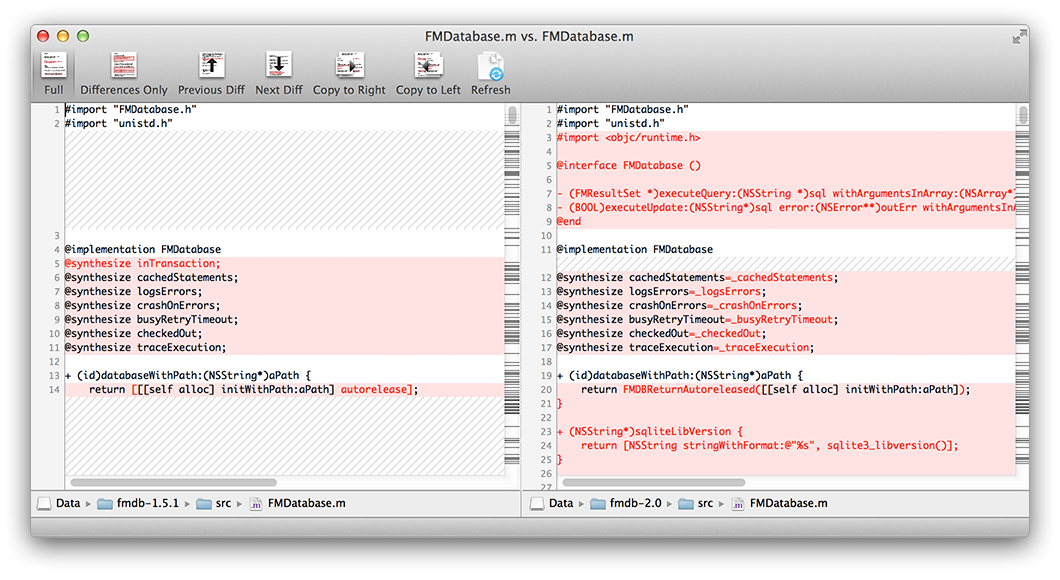Click the right pane horizontal scrollbar

(x=650, y=483)
